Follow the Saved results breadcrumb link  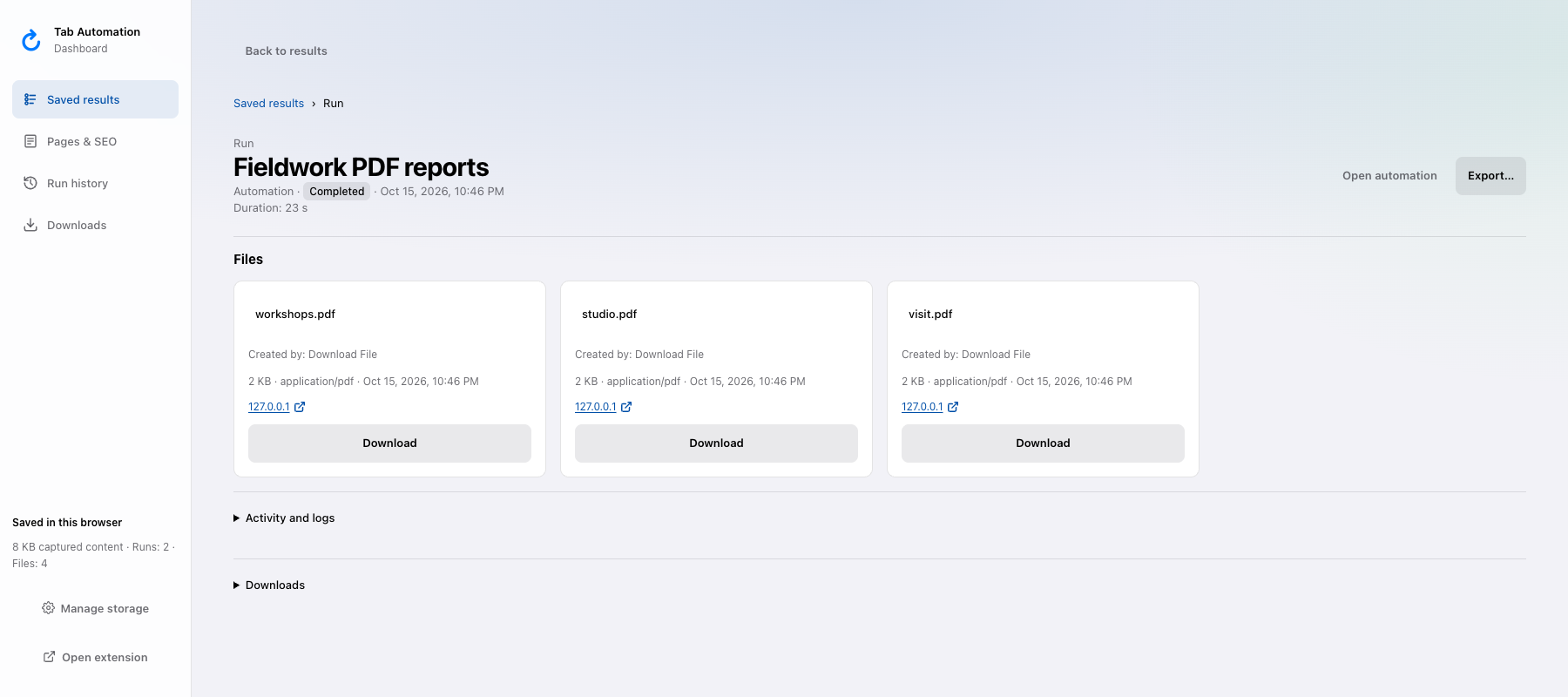[x=268, y=104]
